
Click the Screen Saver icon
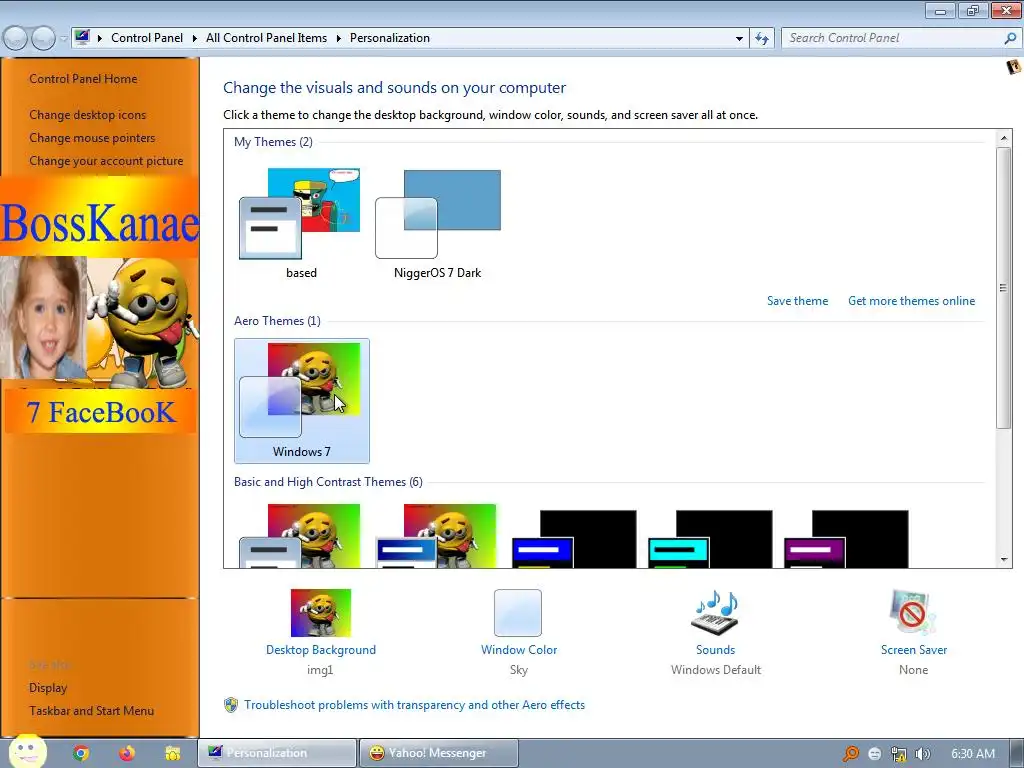point(913,613)
